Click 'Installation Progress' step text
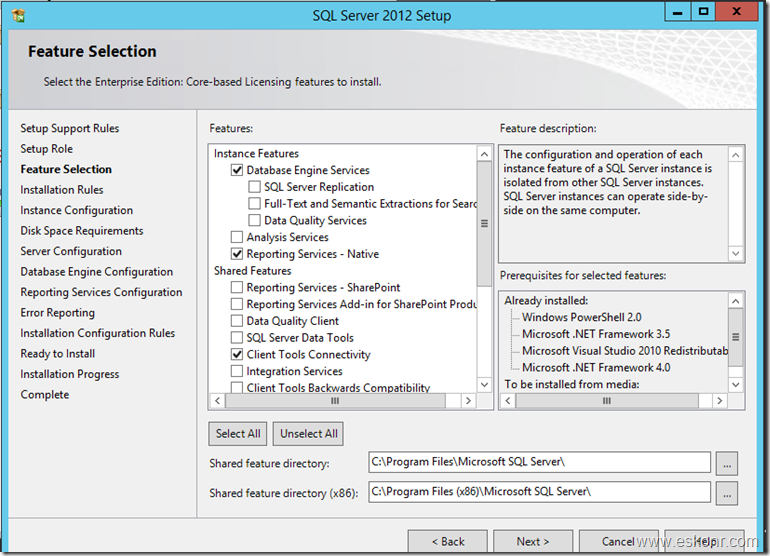The height and width of the screenshot is (556, 770). point(70,374)
